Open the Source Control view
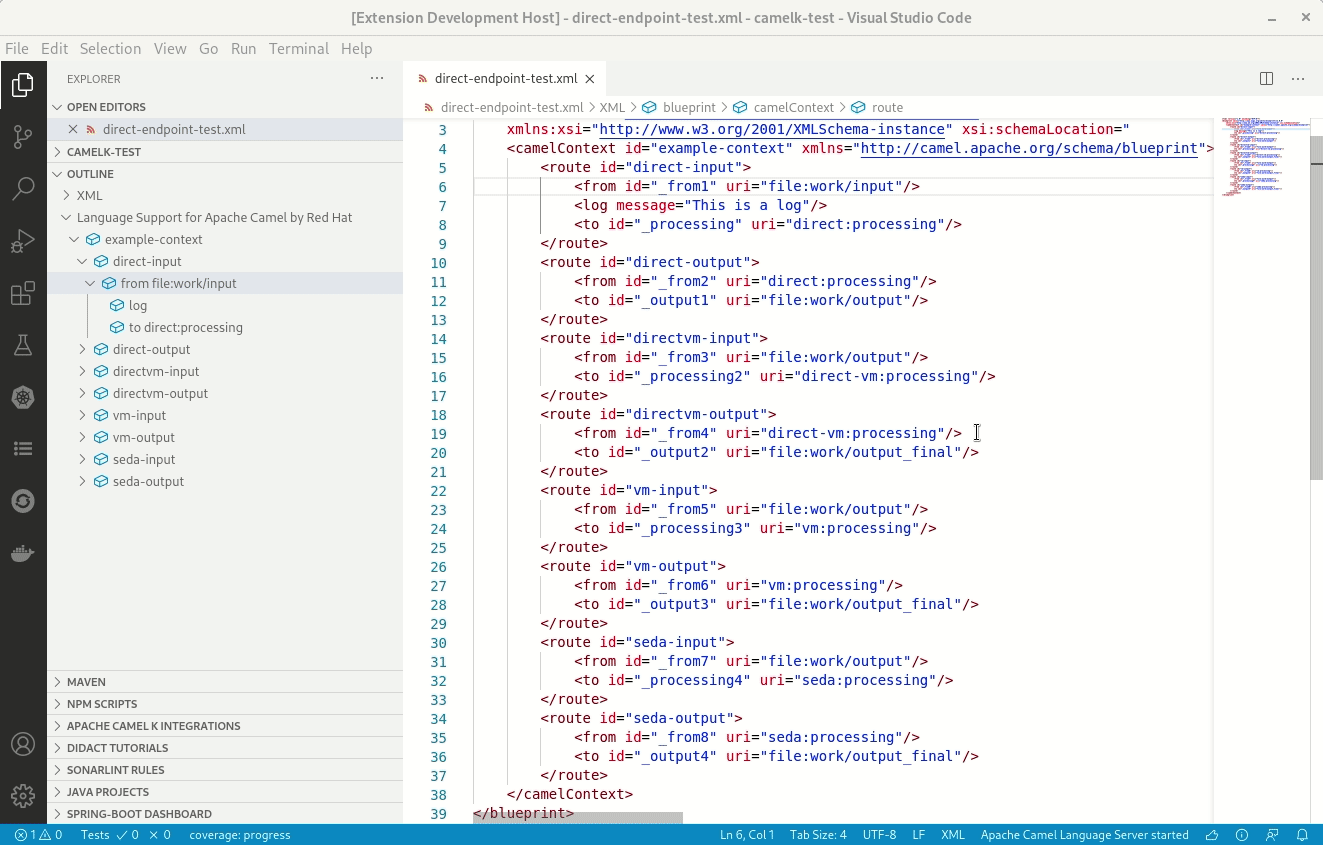 pos(24,138)
